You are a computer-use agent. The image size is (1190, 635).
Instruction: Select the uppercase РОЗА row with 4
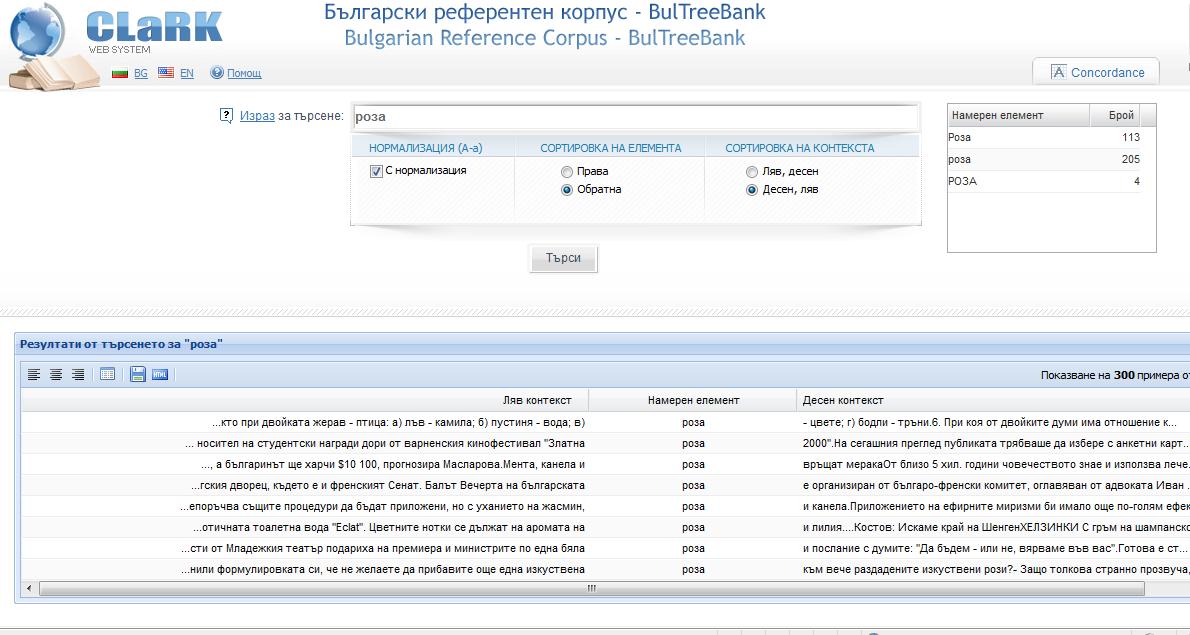(x=1044, y=181)
